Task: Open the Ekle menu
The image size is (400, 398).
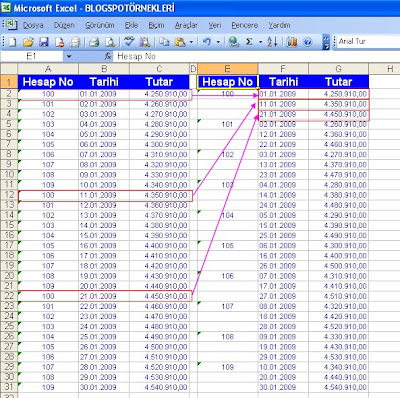Action: coord(131,25)
